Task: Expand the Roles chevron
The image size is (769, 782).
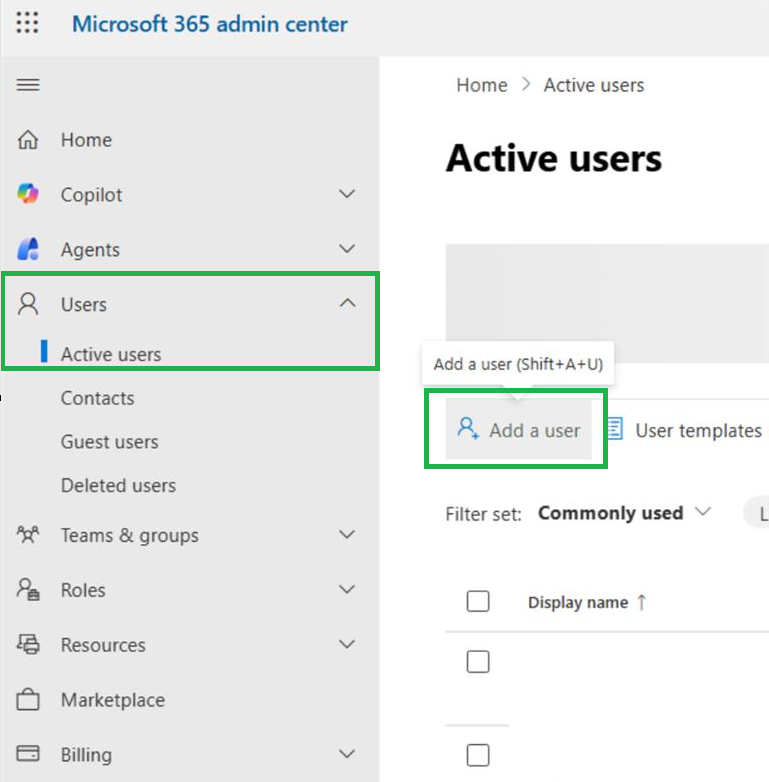Action: coord(347,589)
